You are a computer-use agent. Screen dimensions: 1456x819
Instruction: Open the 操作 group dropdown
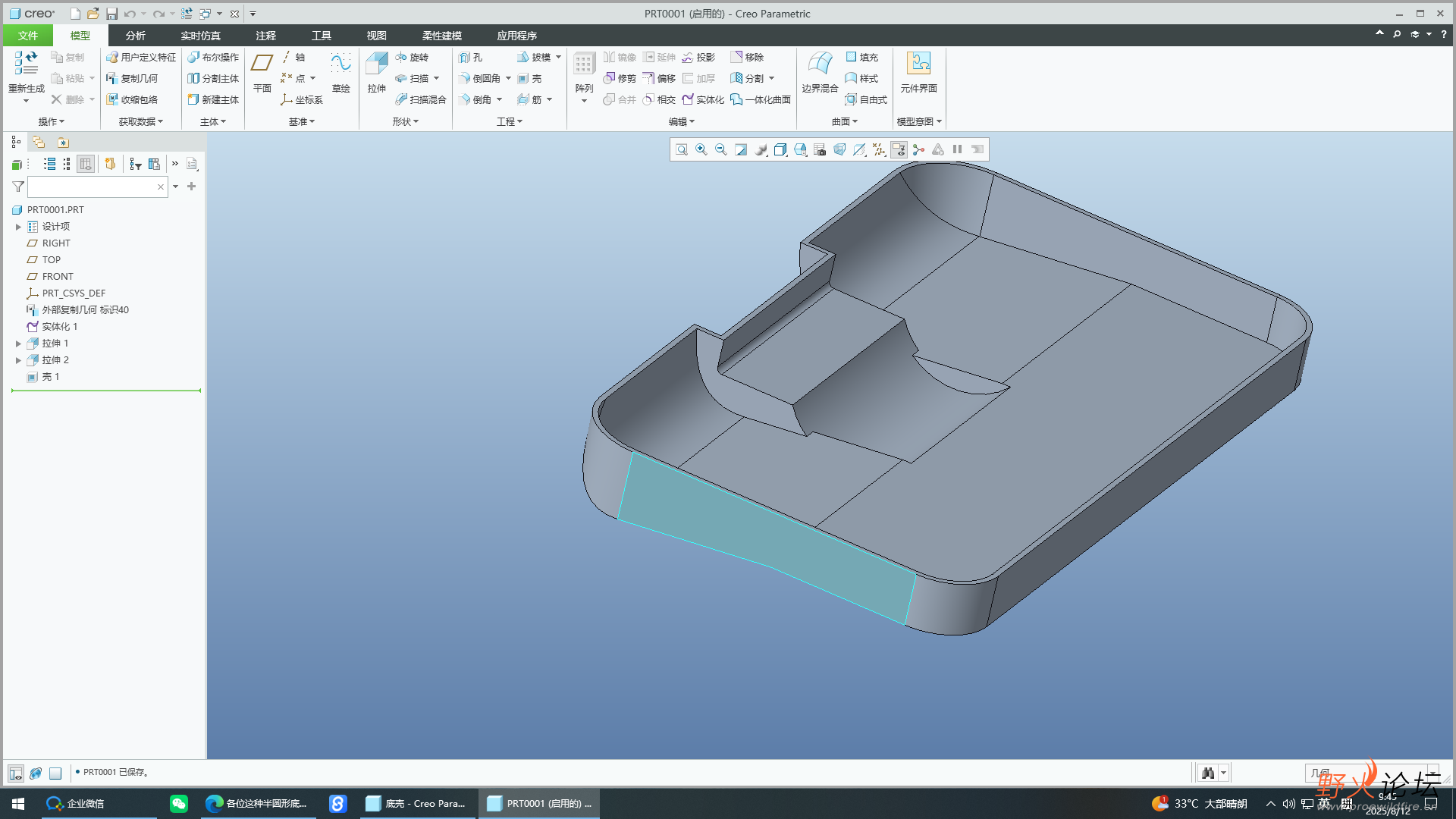[x=52, y=121]
